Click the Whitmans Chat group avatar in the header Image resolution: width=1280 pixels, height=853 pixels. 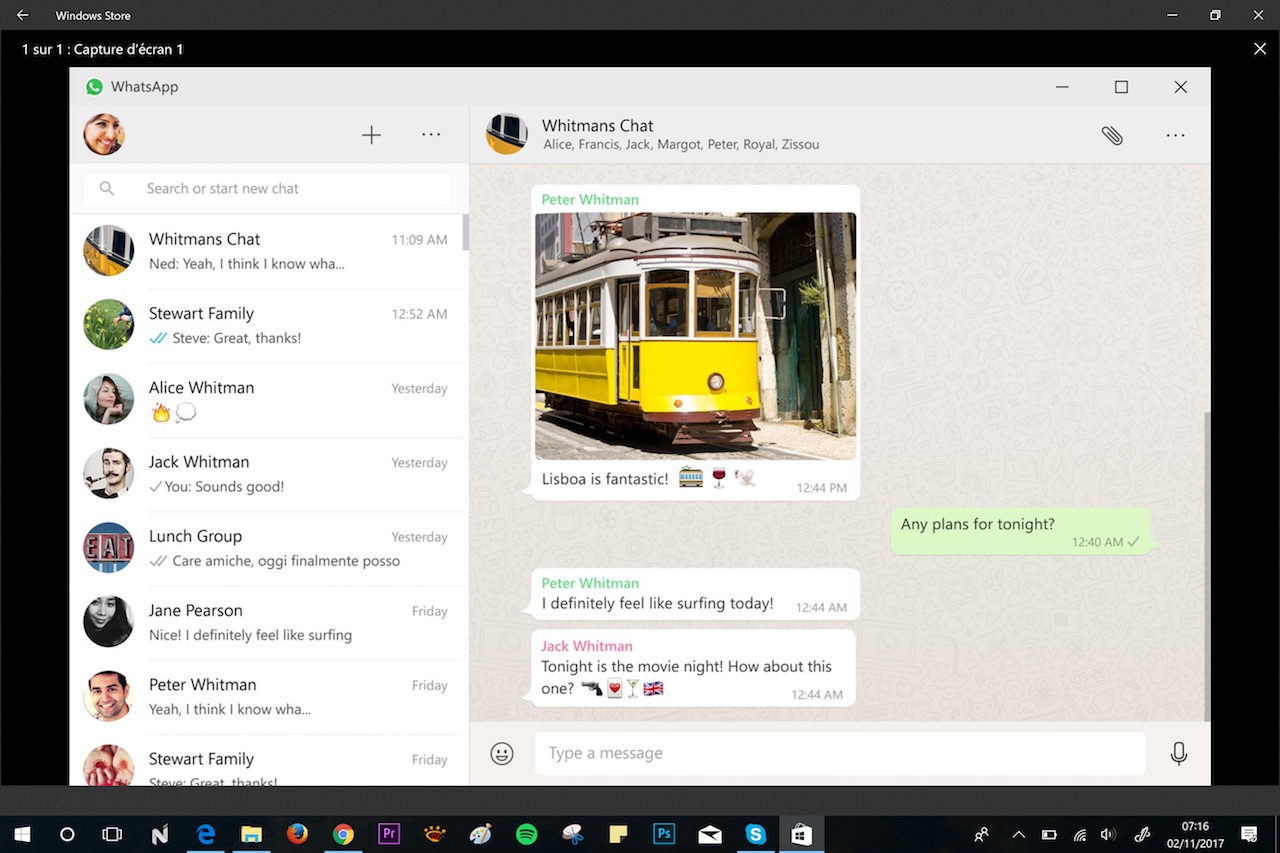point(507,134)
